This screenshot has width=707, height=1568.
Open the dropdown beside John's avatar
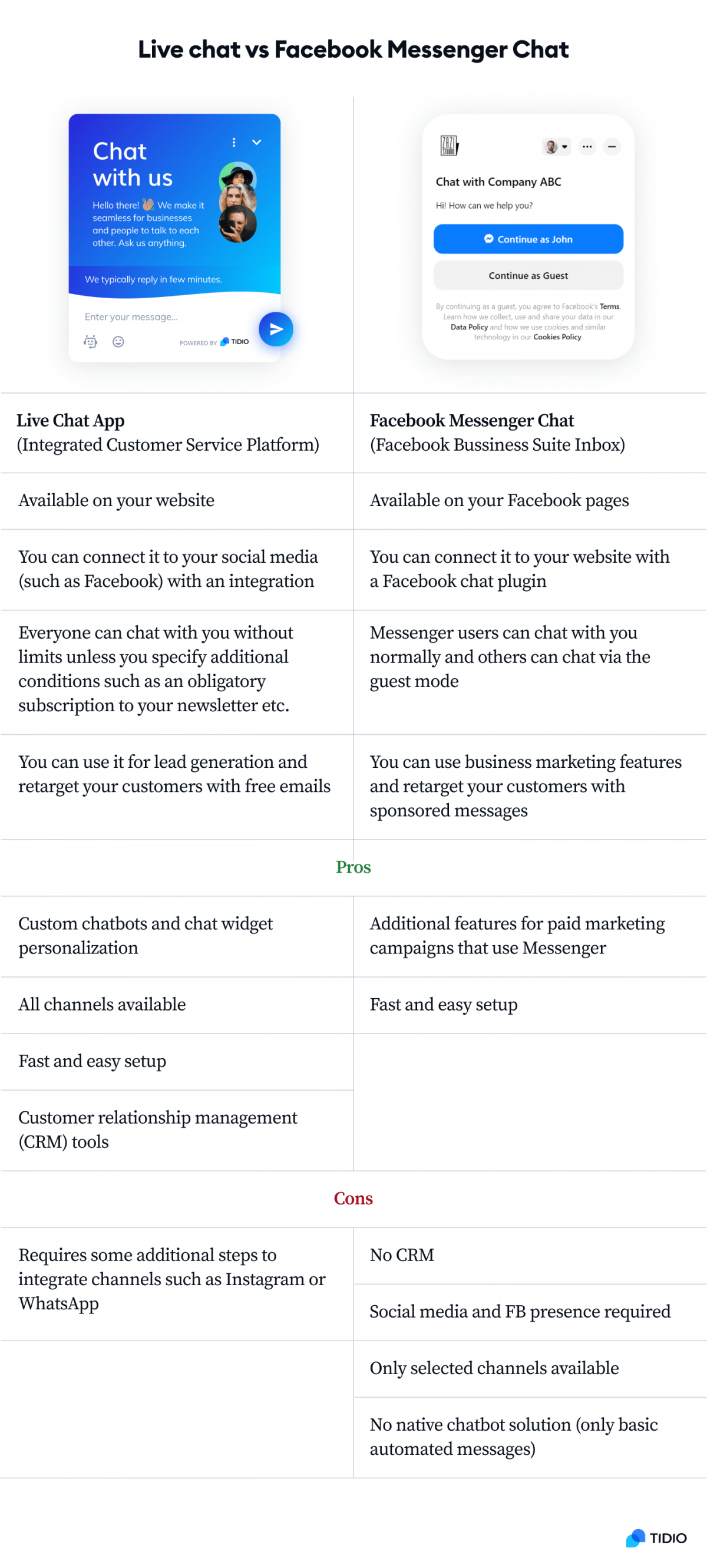click(x=565, y=147)
